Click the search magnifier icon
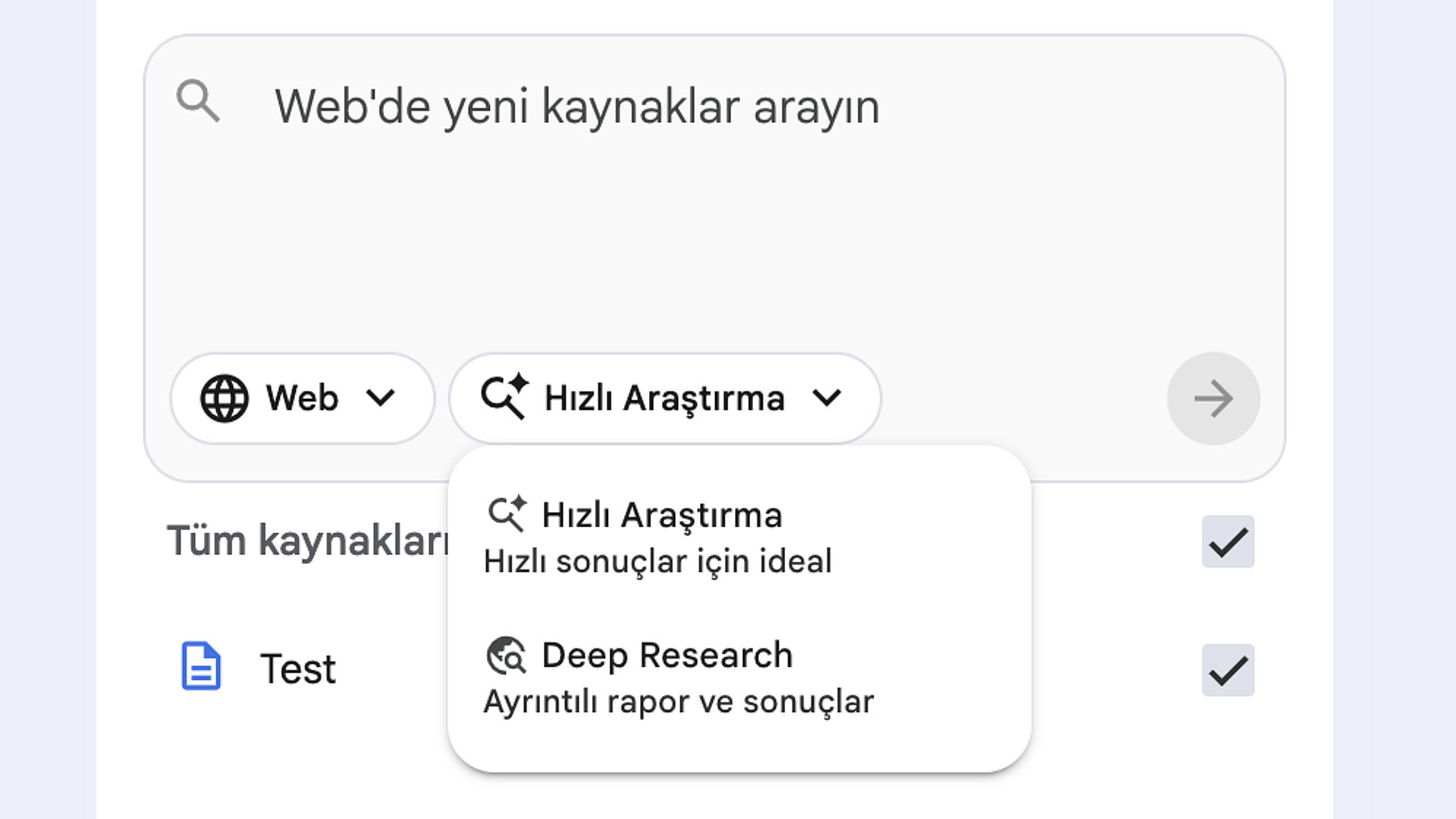 click(x=198, y=101)
